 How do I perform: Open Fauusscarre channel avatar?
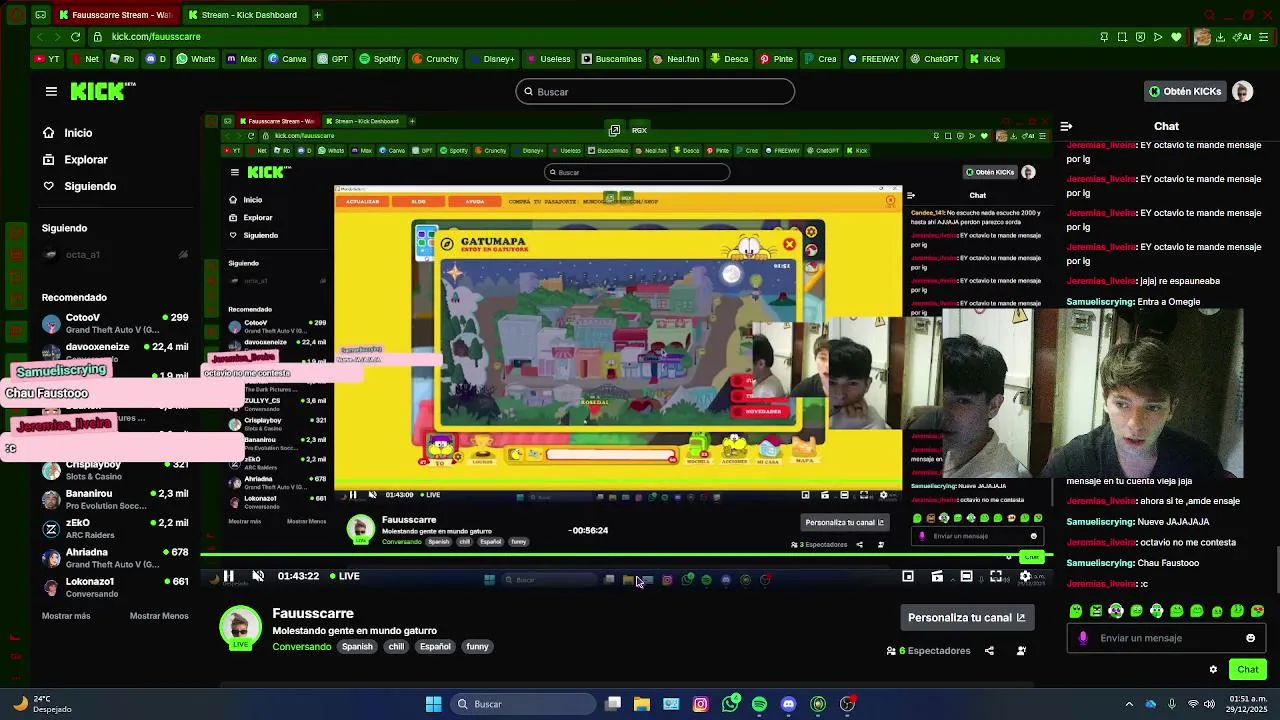coord(240,628)
